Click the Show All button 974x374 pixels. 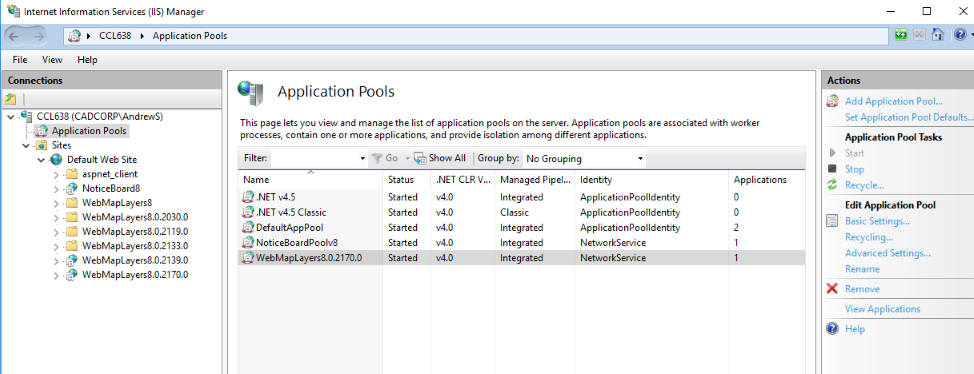pos(440,158)
